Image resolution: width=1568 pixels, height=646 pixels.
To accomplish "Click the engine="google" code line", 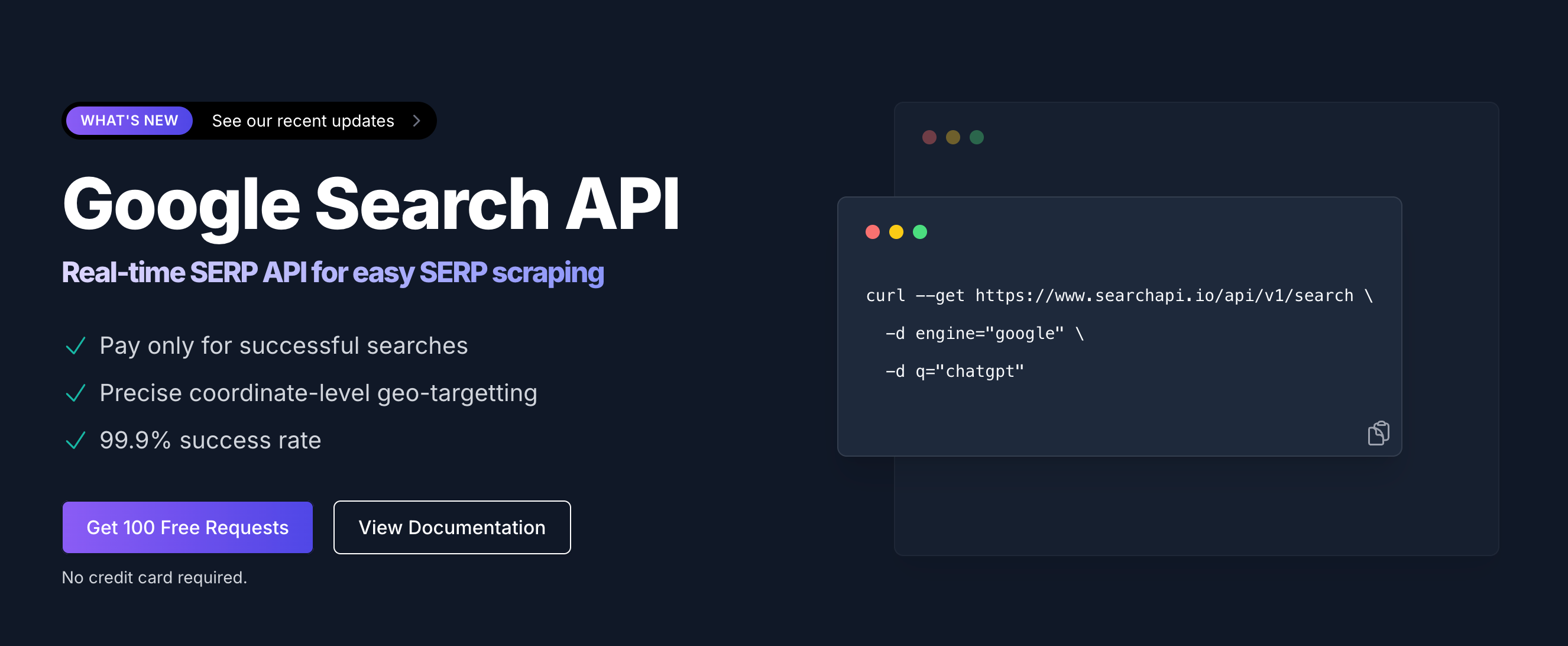I will tap(984, 334).
